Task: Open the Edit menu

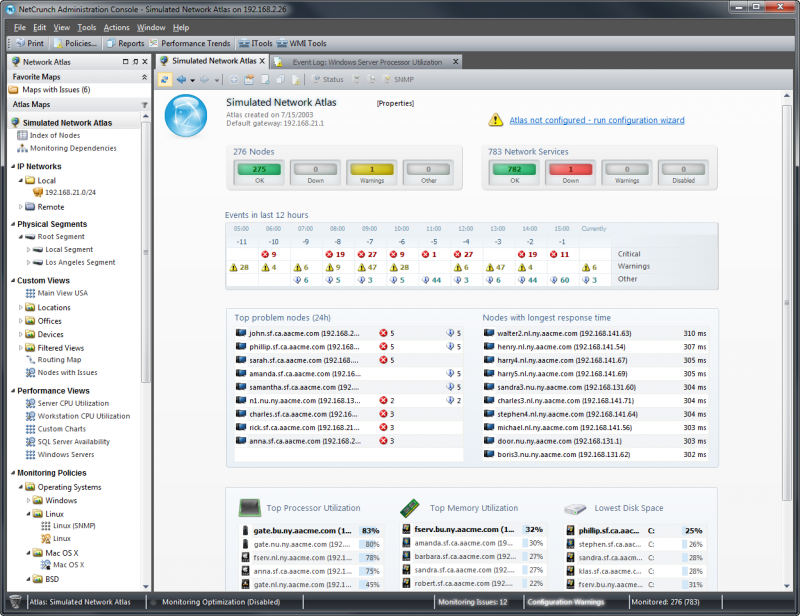Action: 39,28
